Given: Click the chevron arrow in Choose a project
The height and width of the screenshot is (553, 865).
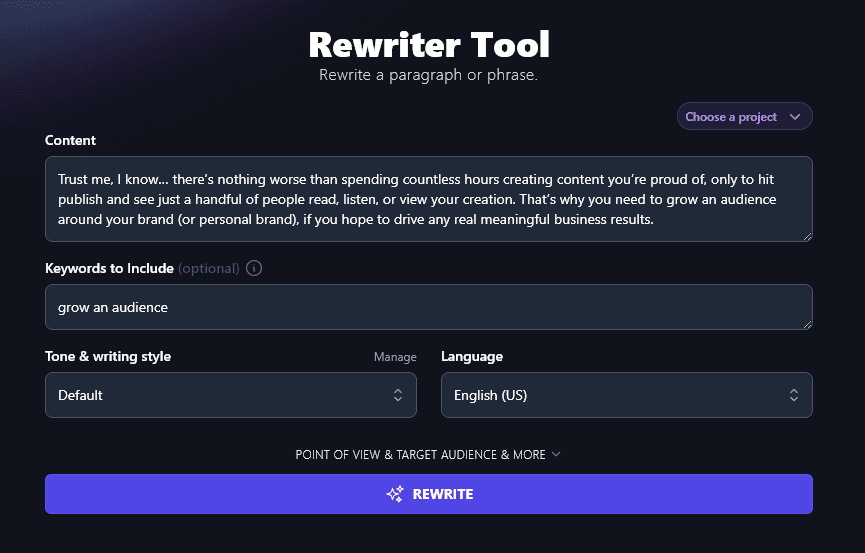Looking at the screenshot, I should (x=795, y=117).
